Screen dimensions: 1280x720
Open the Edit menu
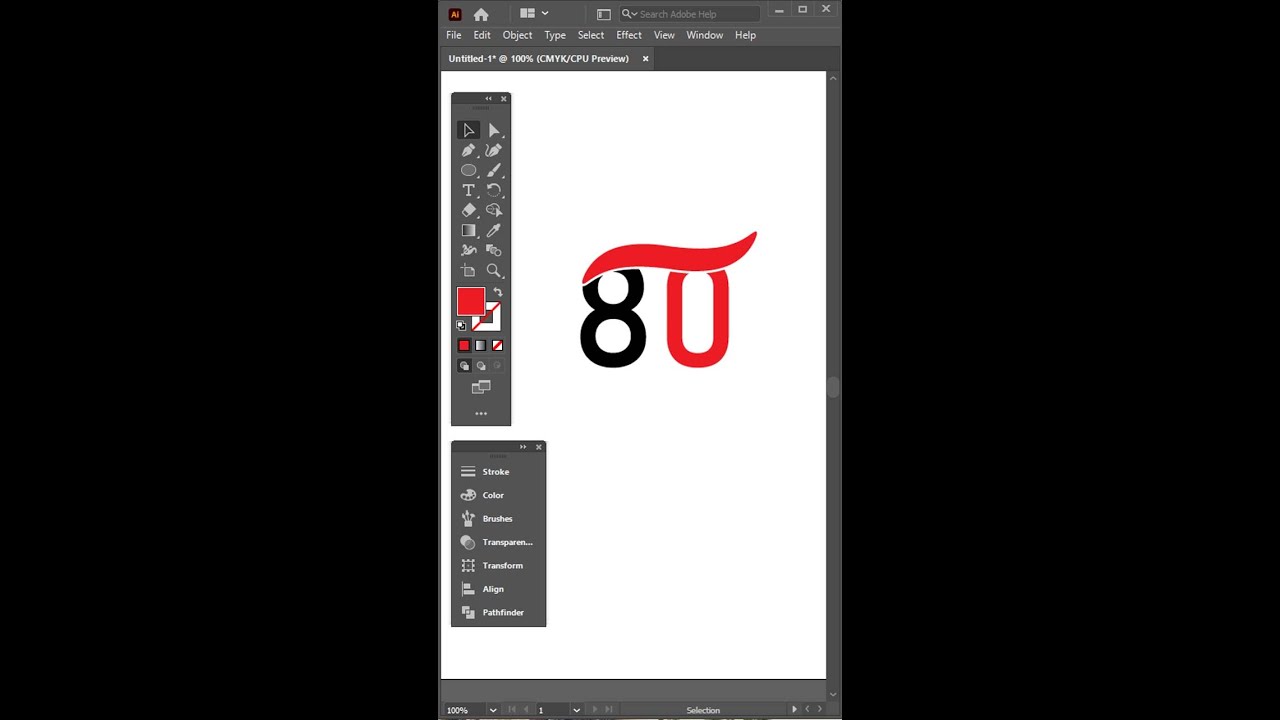coord(482,35)
